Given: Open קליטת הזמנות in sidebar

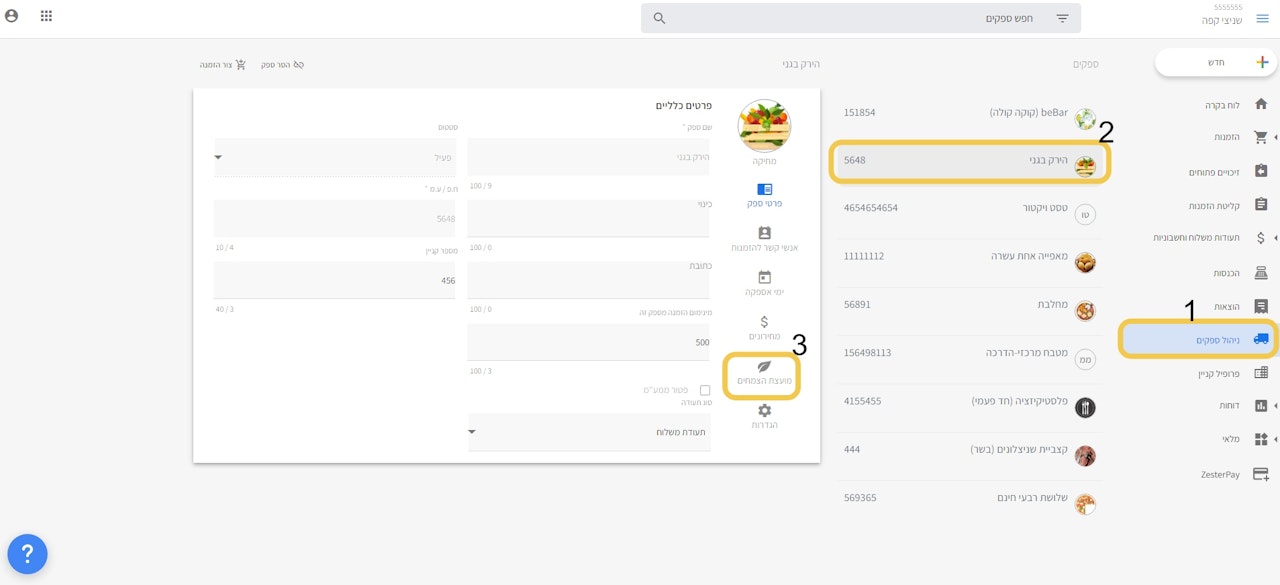Looking at the screenshot, I should point(1216,206).
